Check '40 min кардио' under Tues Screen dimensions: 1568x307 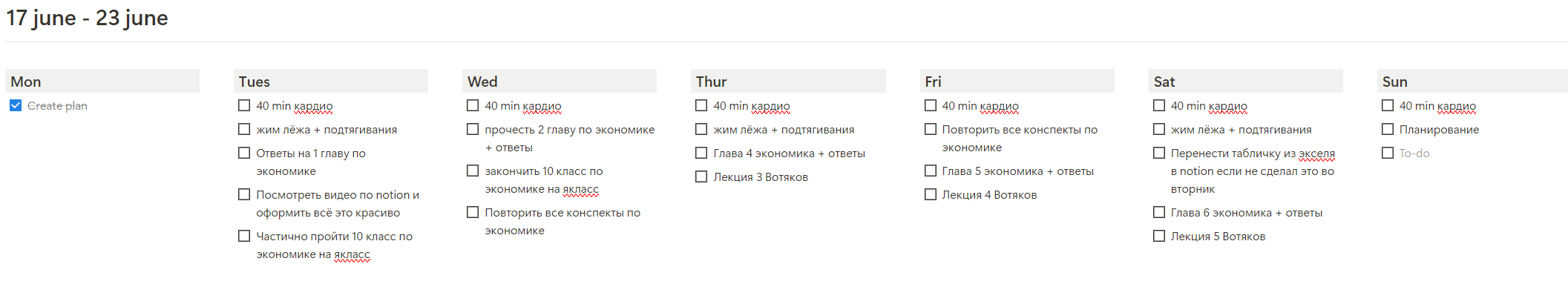coord(244,105)
